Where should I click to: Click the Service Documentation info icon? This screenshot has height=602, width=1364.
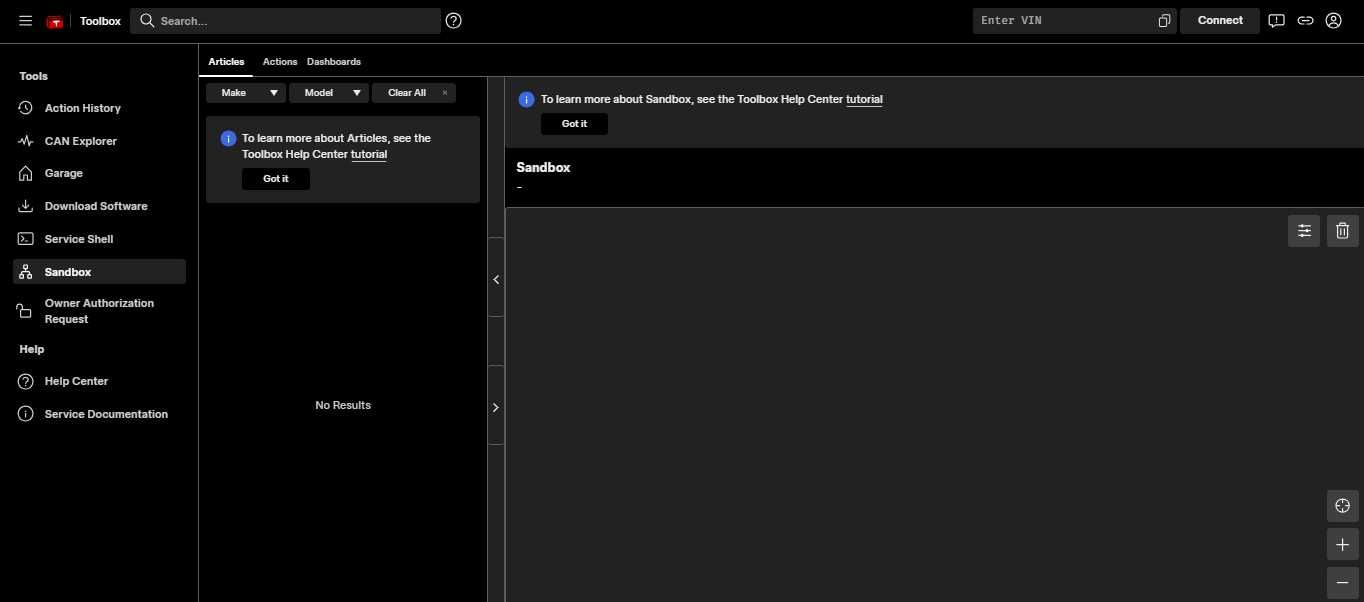pyautogui.click(x=26, y=414)
